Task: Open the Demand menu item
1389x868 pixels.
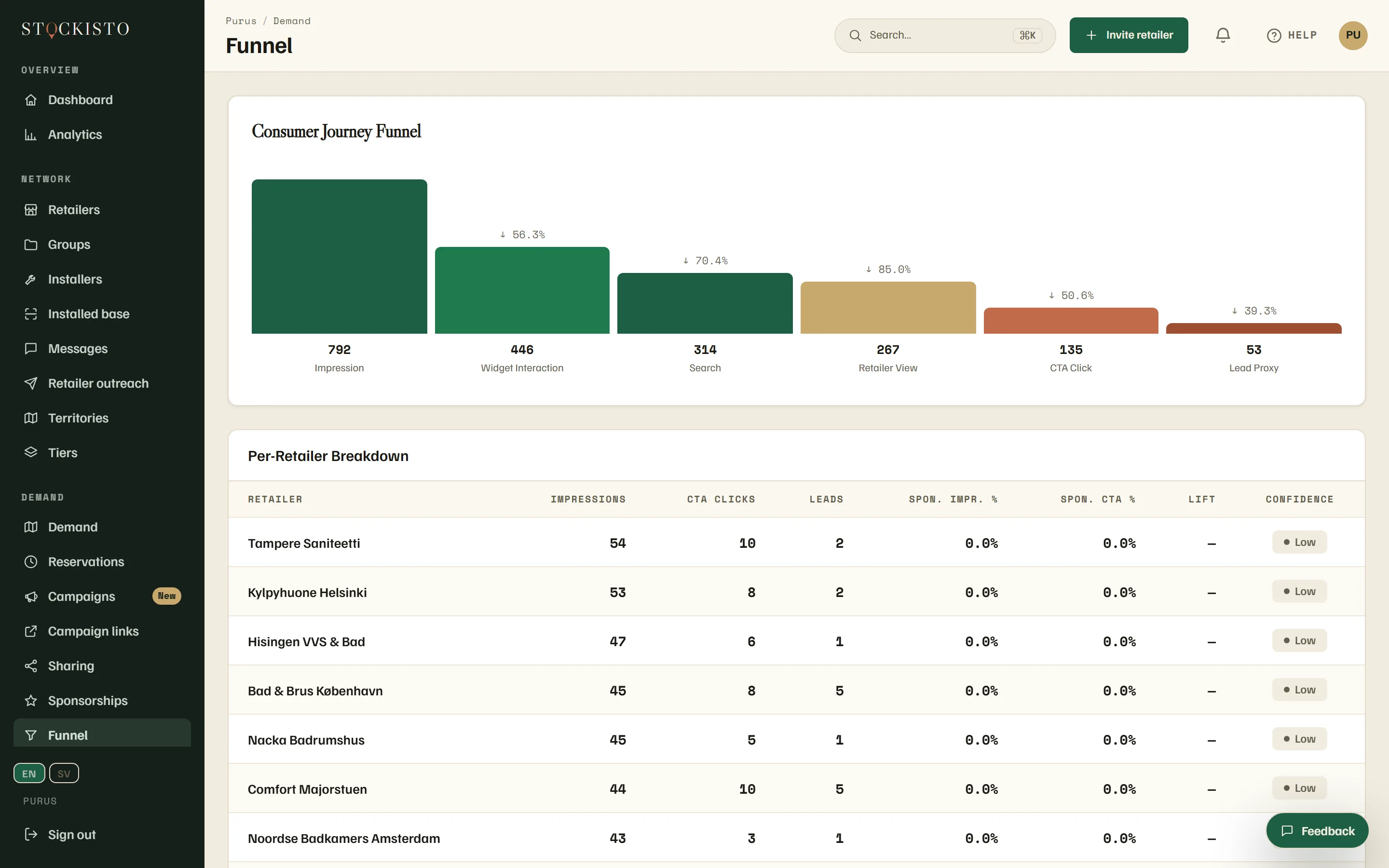Action: click(x=102, y=527)
